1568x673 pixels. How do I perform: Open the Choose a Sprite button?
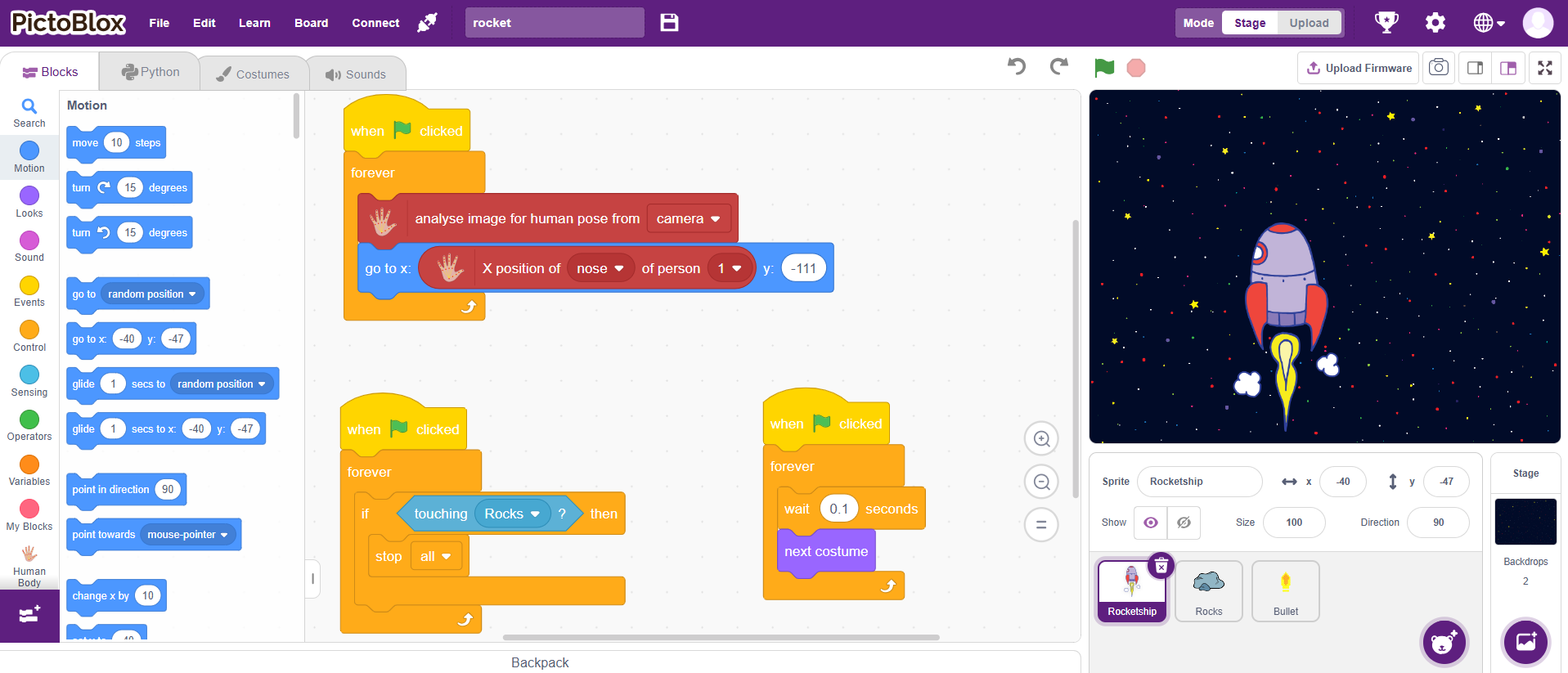click(x=1444, y=642)
